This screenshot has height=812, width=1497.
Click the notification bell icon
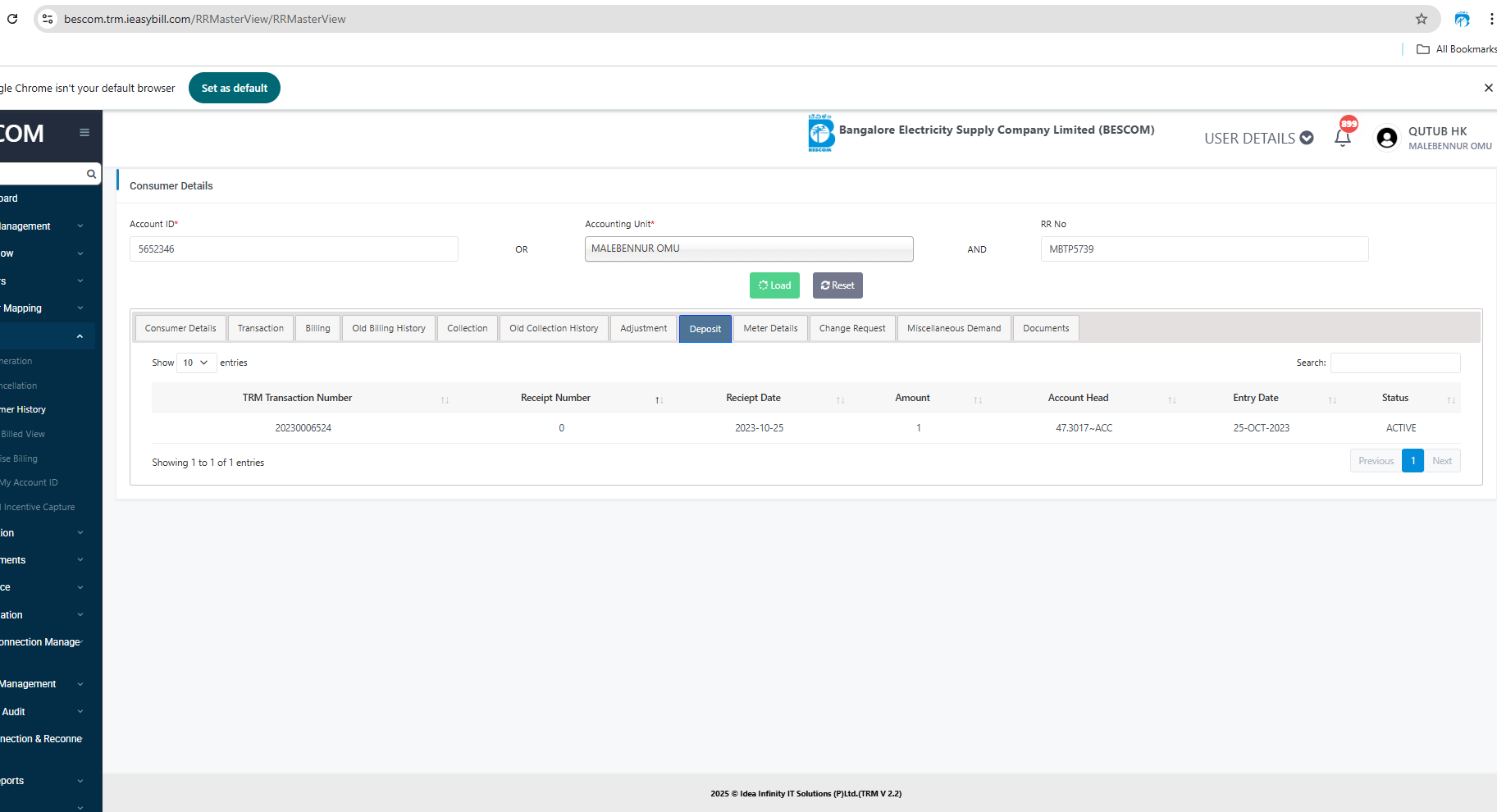pyautogui.click(x=1343, y=138)
